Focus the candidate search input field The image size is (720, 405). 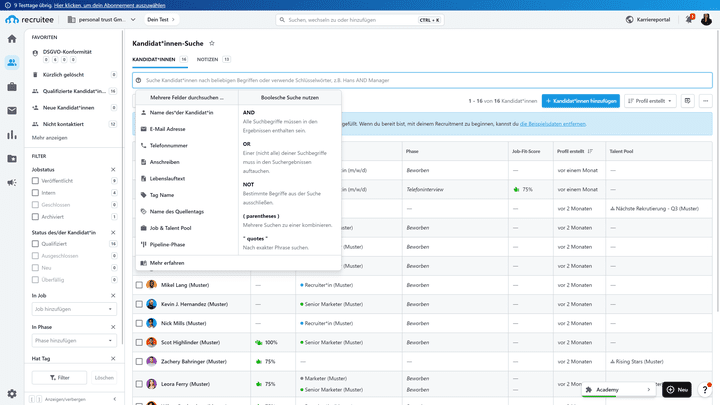click(422, 80)
